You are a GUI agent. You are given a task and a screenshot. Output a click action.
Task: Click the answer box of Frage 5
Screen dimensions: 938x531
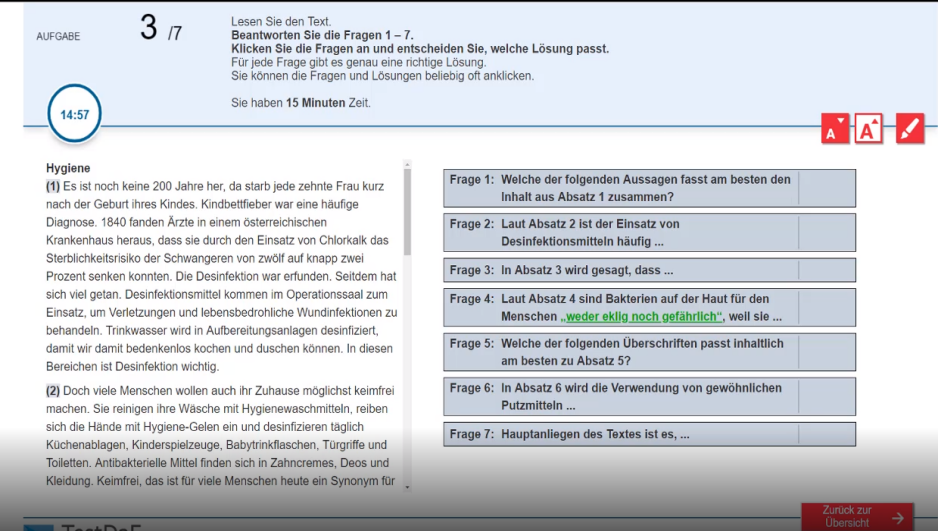(x=827, y=352)
